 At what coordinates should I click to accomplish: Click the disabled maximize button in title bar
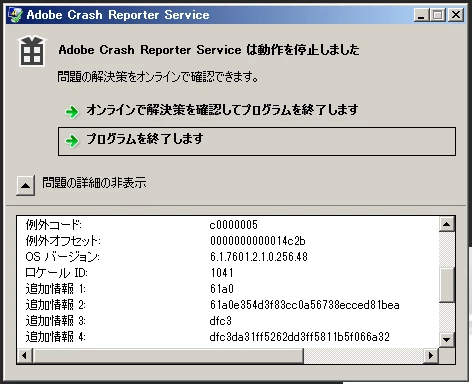pos(437,15)
